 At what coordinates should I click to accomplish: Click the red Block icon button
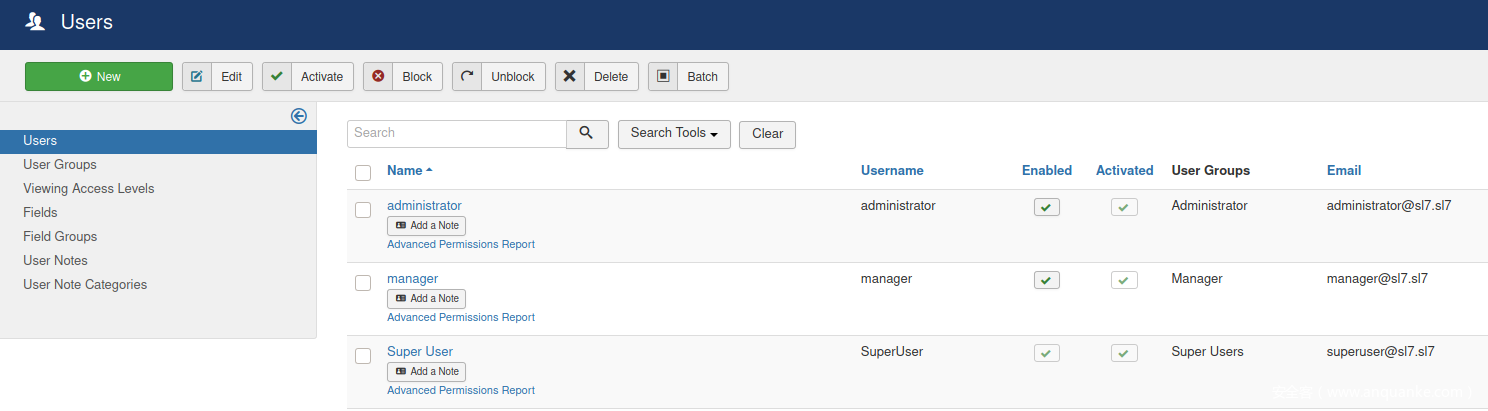(378, 77)
